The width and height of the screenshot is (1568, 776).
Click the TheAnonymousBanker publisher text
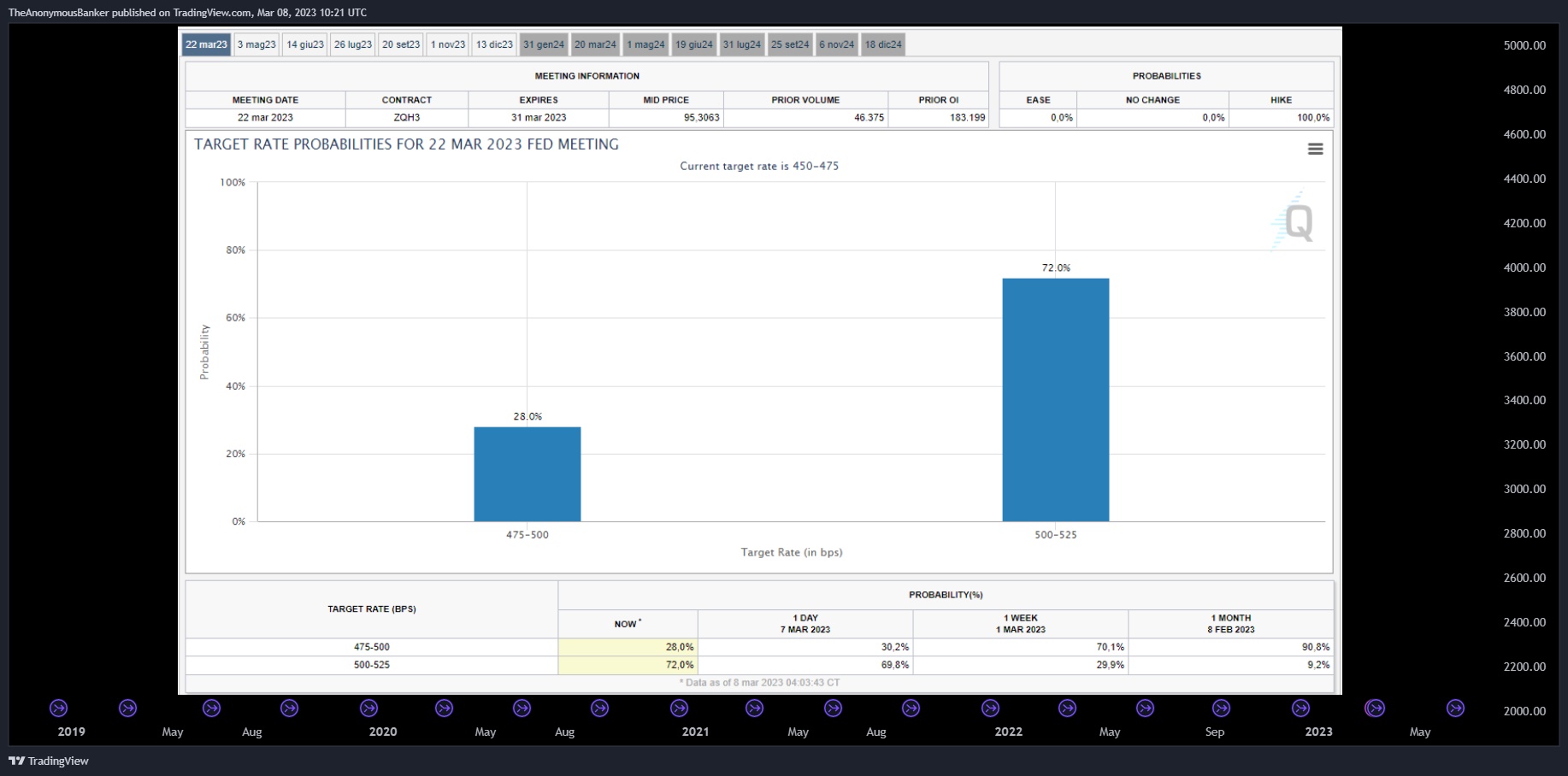click(58, 13)
